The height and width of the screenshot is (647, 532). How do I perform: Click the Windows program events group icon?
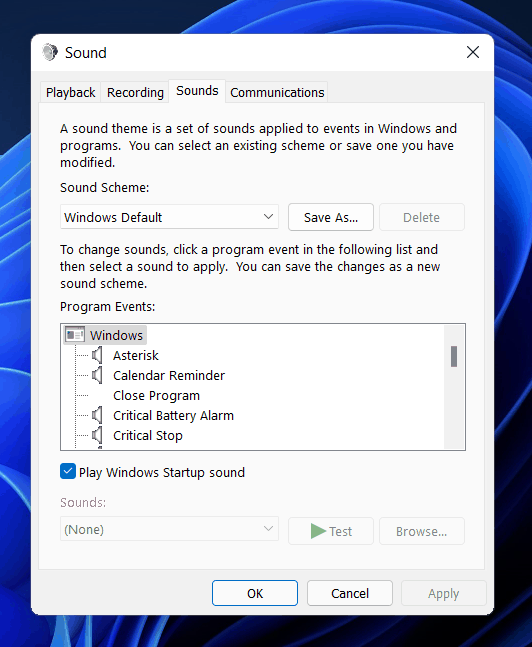pos(75,335)
